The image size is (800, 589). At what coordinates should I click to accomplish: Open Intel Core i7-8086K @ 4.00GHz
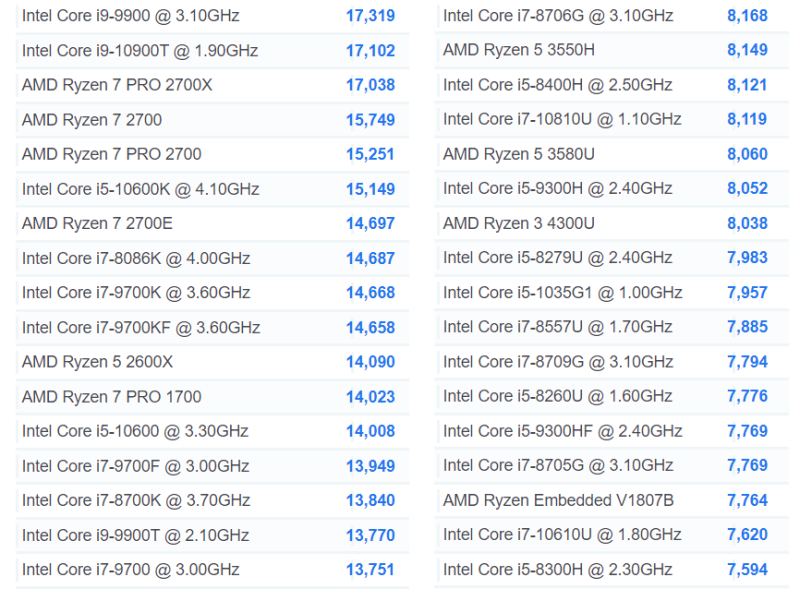point(136,258)
